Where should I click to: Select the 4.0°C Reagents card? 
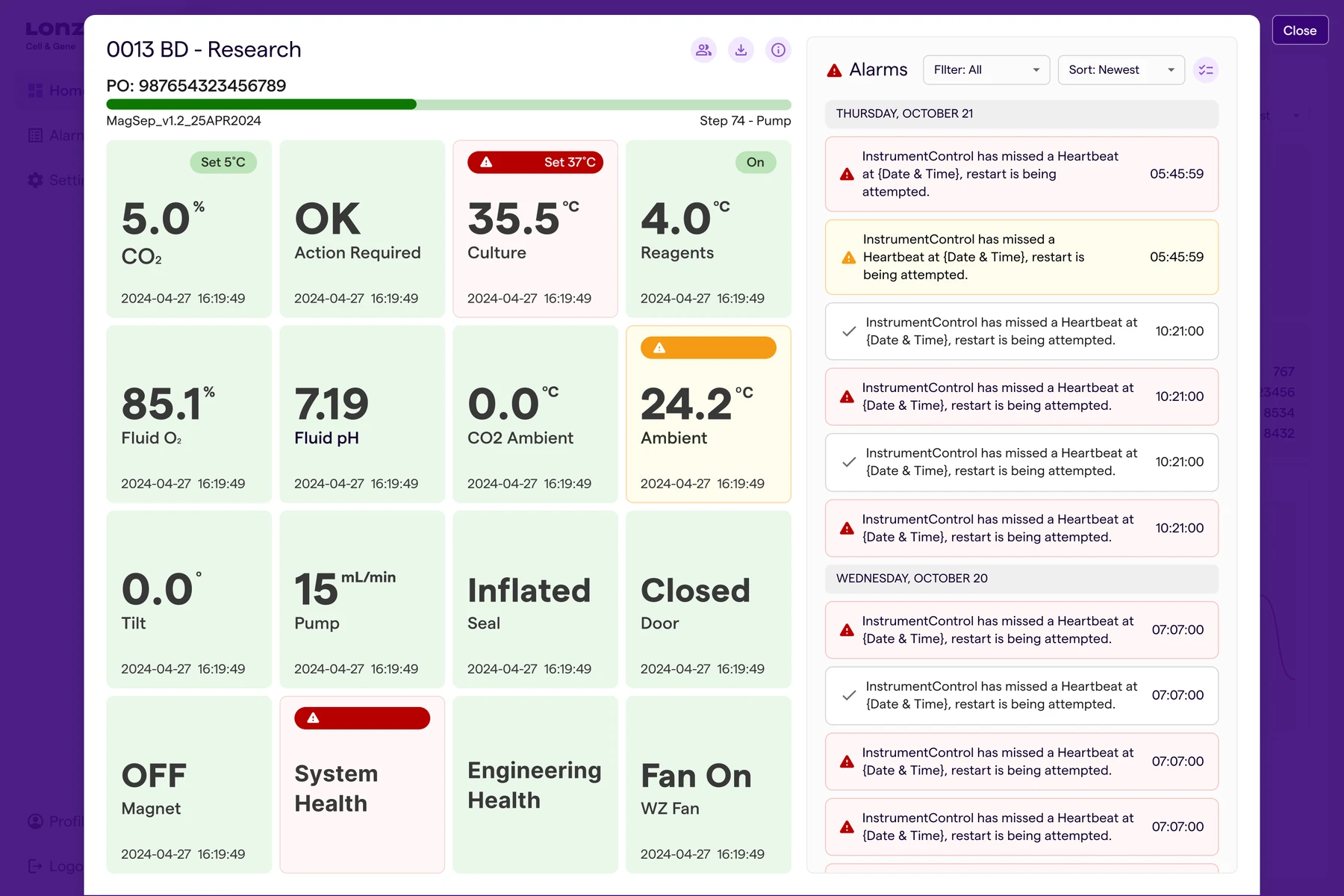[x=709, y=228]
